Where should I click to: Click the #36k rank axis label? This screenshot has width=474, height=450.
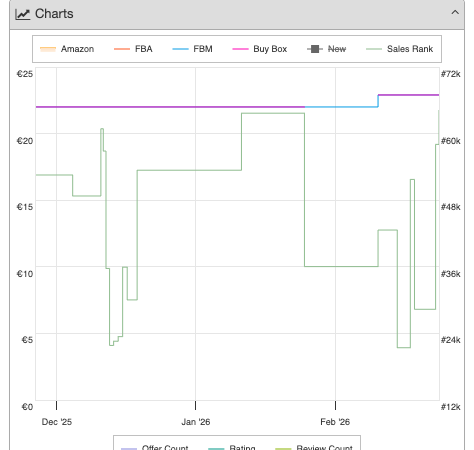click(451, 274)
